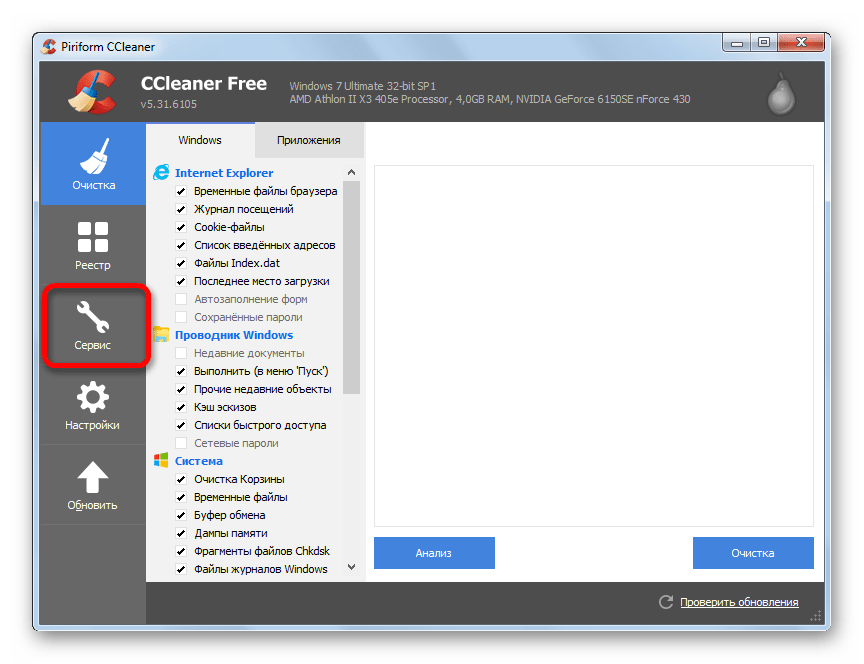Click the down chevron below the options list
Viewport: 864px width, 664px height.
pos(351,565)
